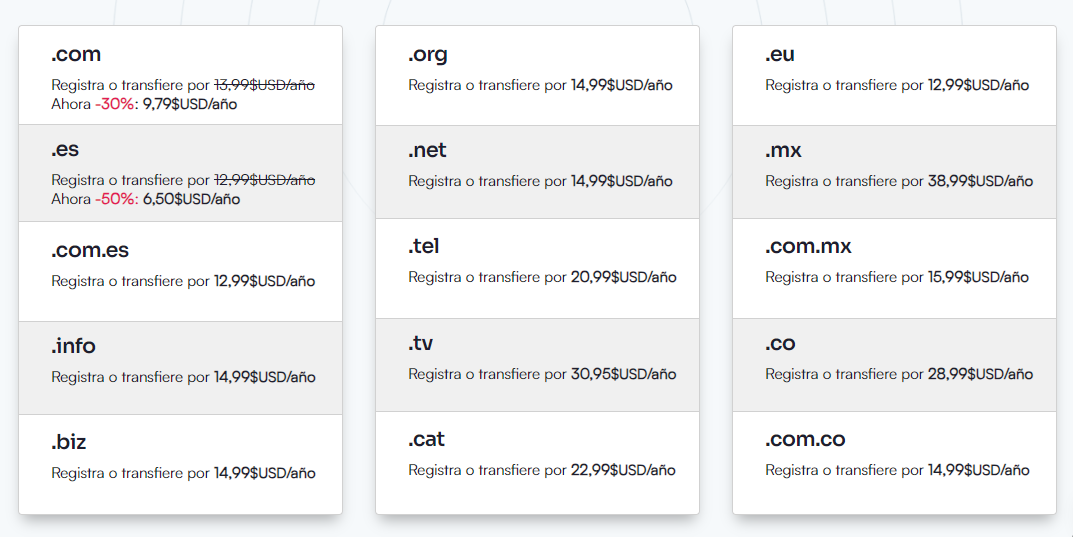Choose the .com.co domain heading
Screen dimensions: 1073x537
click(x=805, y=438)
